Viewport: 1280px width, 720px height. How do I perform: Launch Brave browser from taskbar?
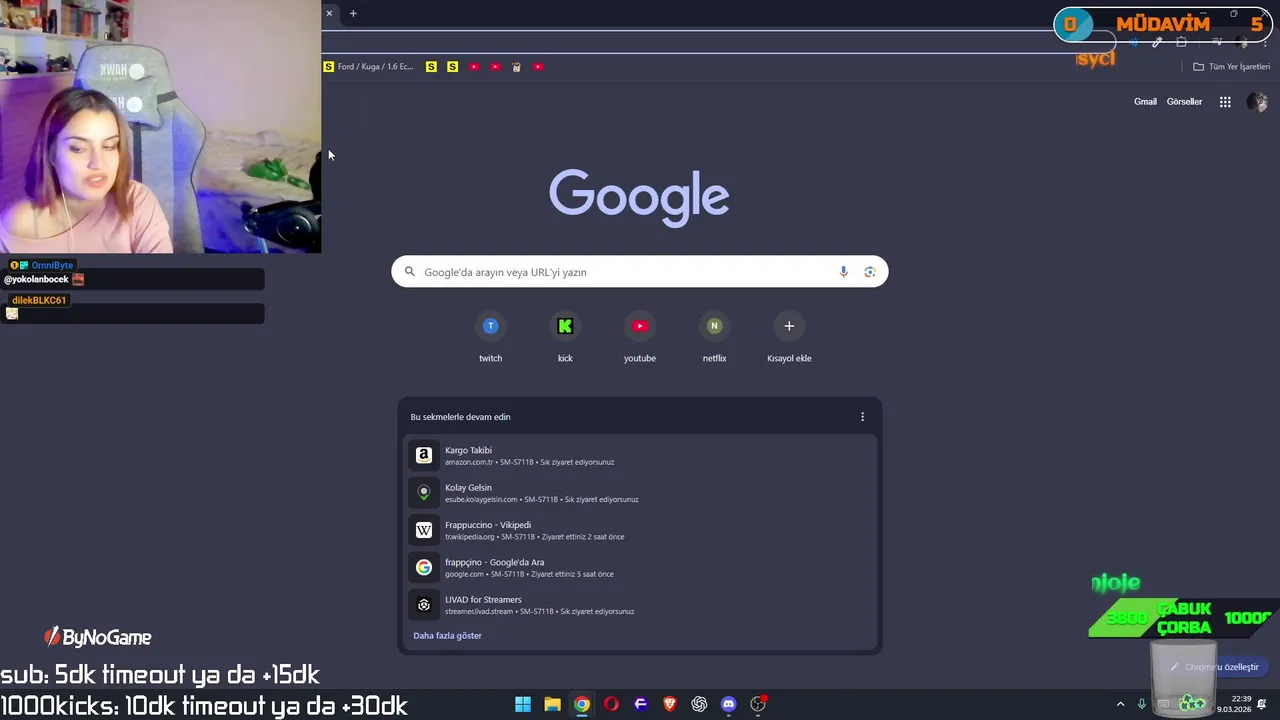[670, 704]
